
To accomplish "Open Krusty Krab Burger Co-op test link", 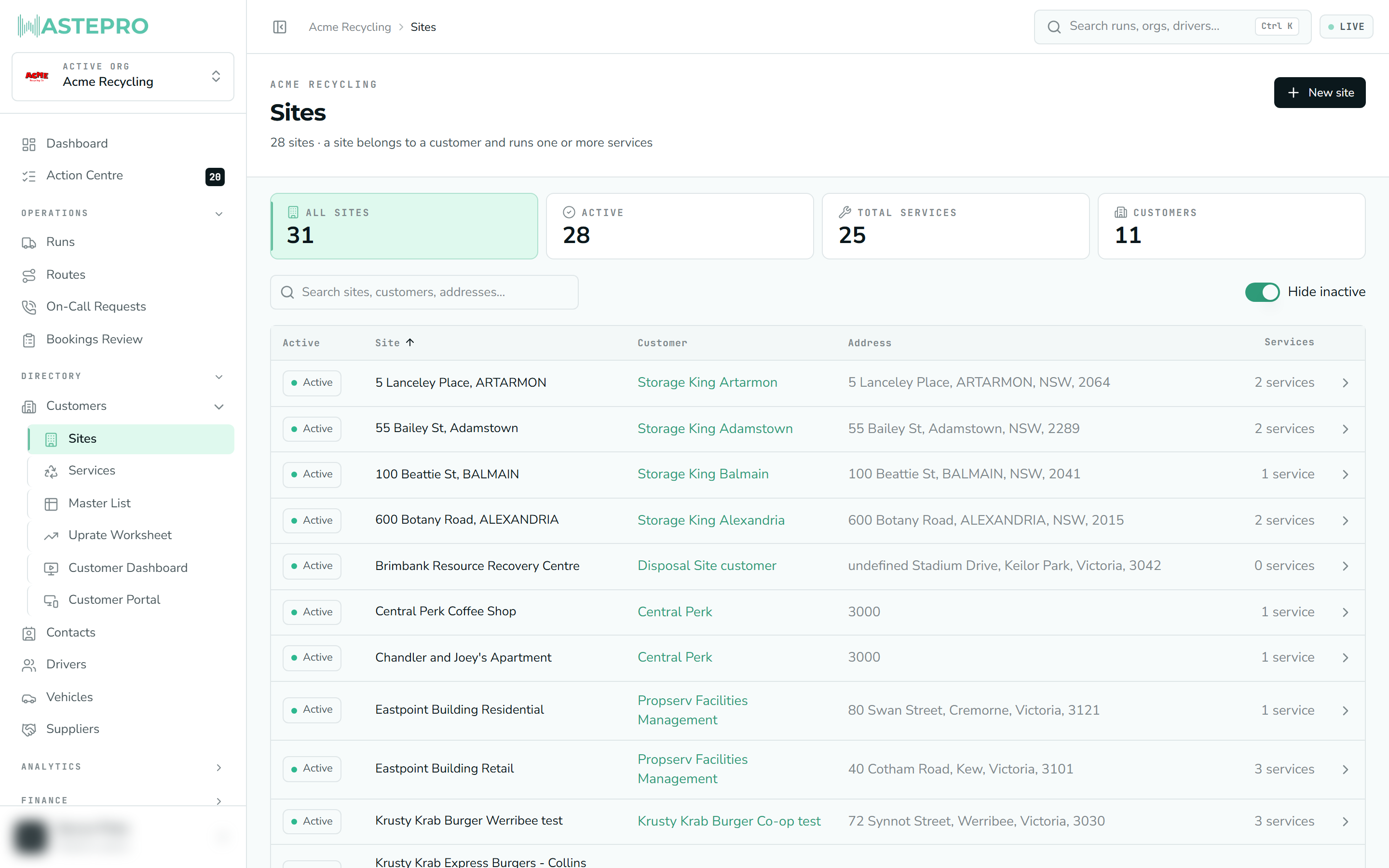I will [x=729, y=821].
